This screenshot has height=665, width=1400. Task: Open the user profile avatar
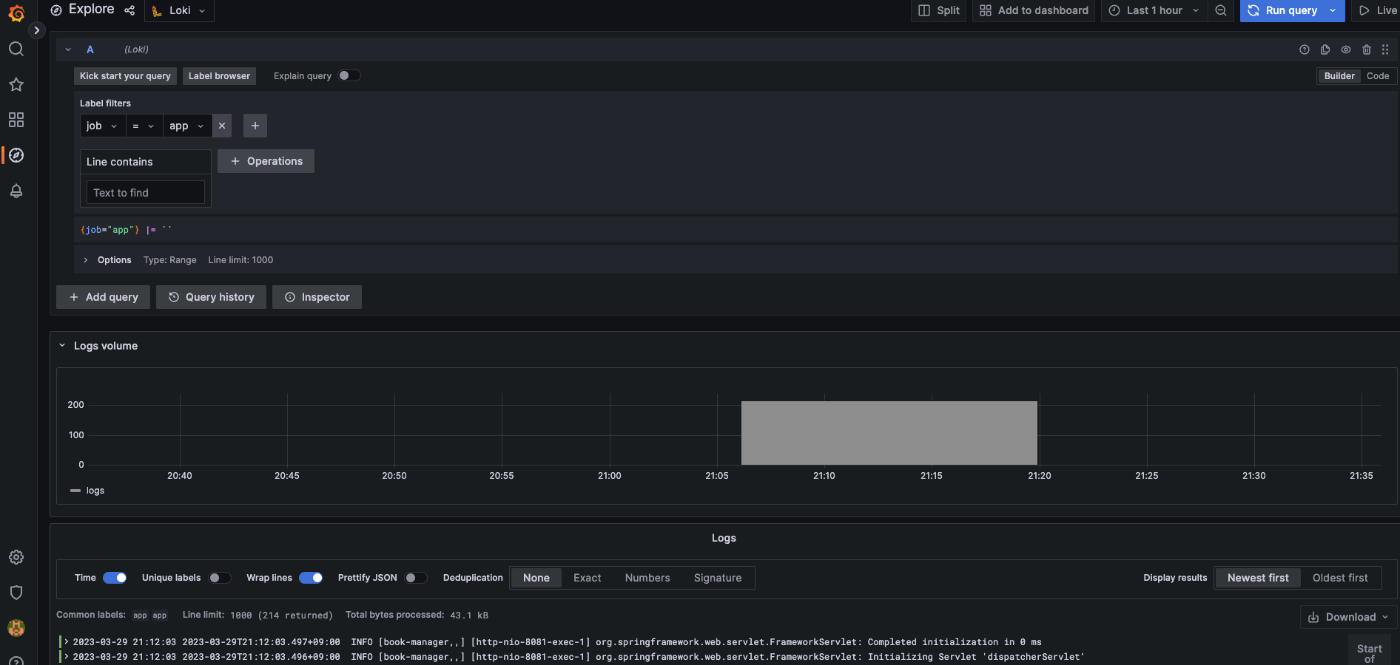click(x=16, y=628)
